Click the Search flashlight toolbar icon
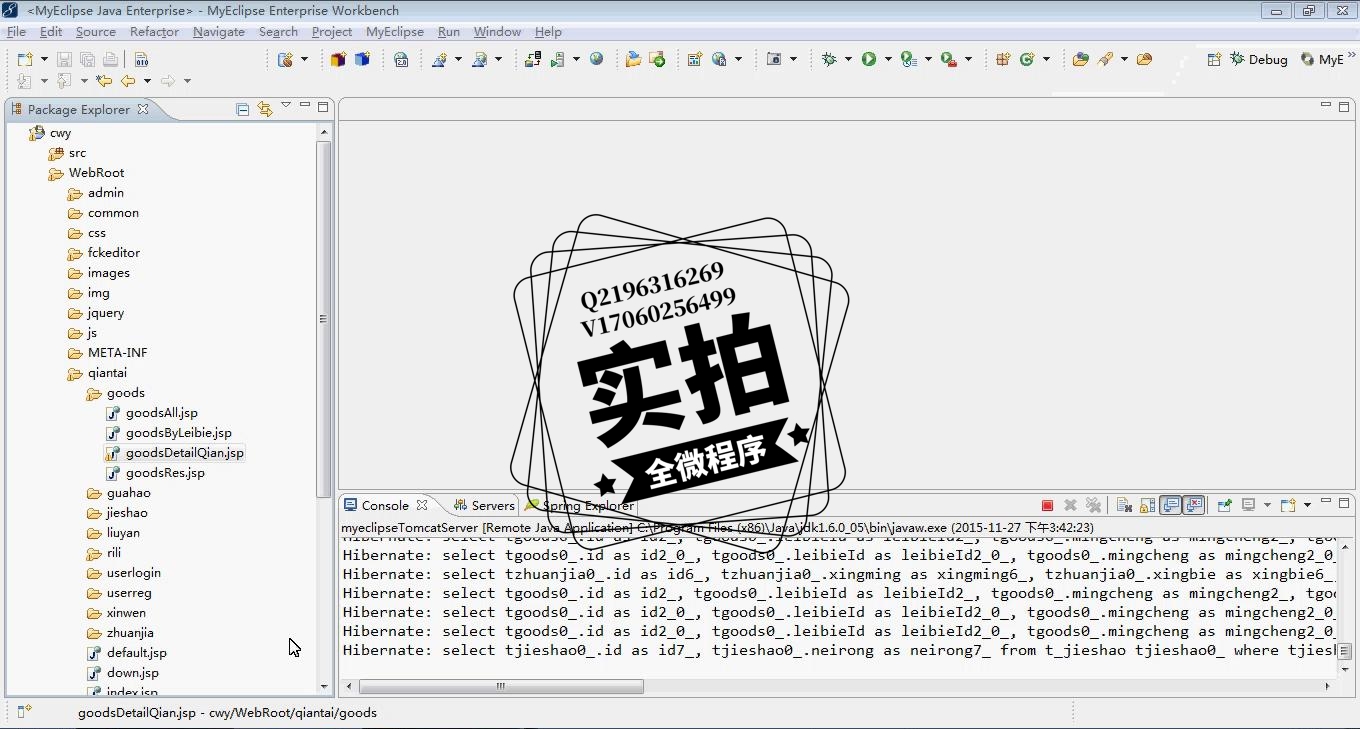The image size is (1360, 729). (x=1105, y=59)
